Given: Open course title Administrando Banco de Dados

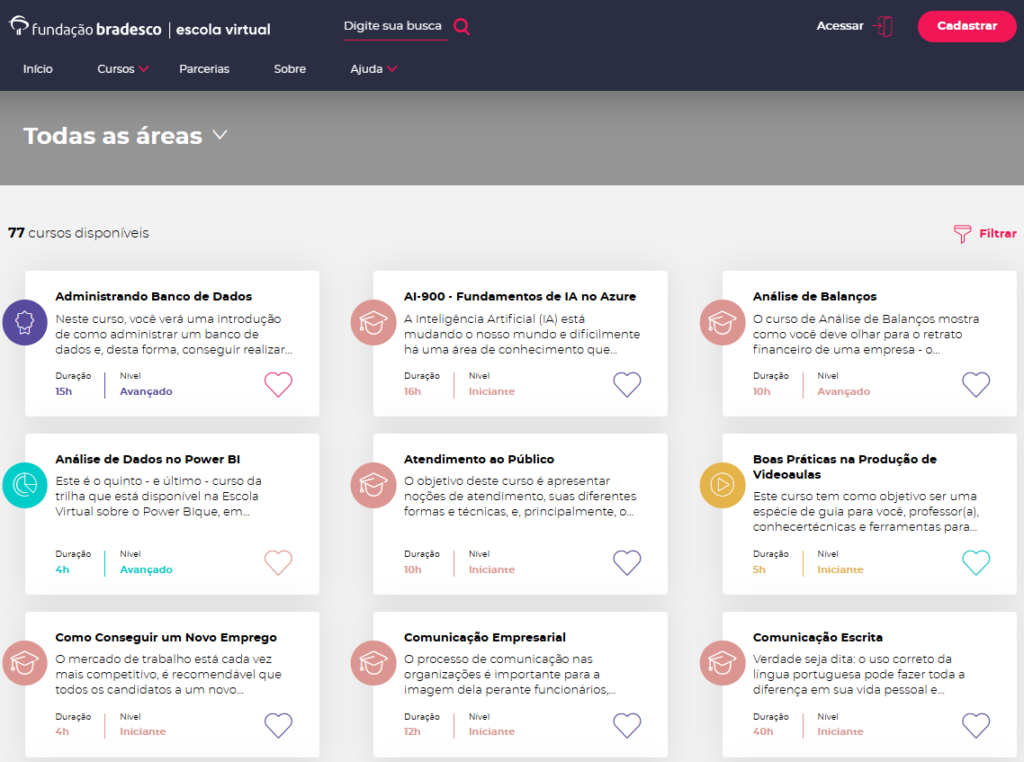Looking at the screenshot, I should [153, 296].
